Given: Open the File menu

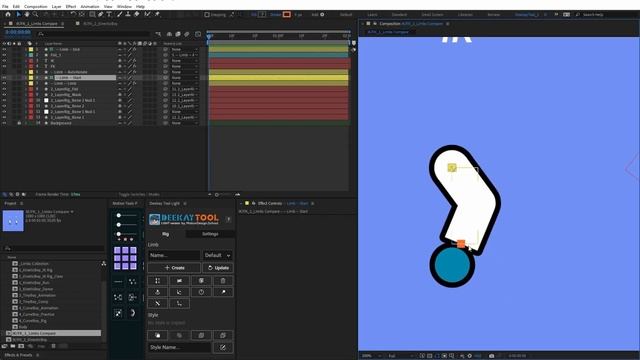Looking at the screenshot, I should tap(5, 7).
